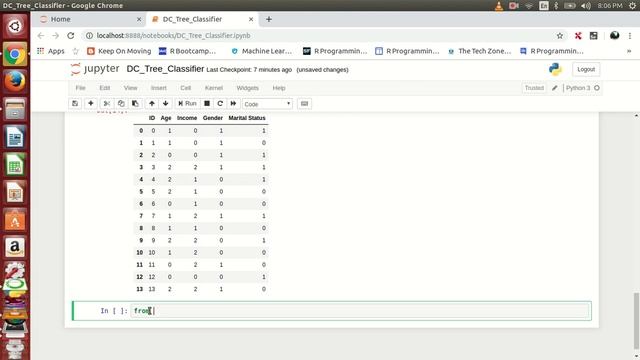Click the Trusted notebook indicator
640x360 pixels.
click(534, 88)
